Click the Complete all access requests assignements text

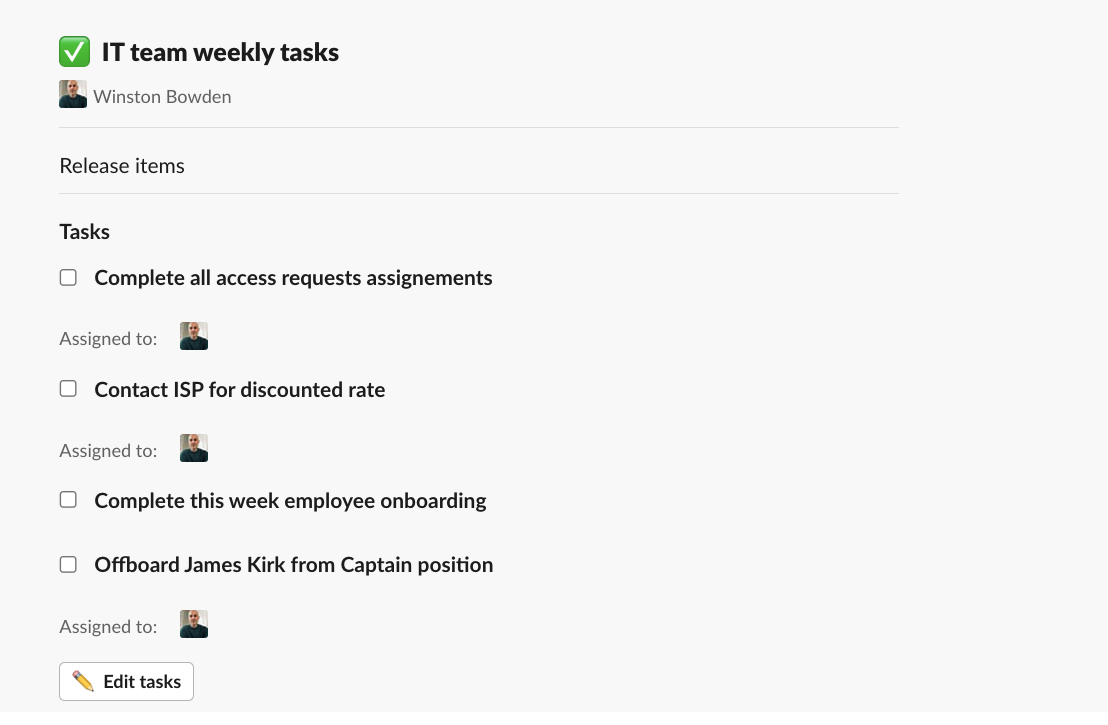(x=293, y=278)
